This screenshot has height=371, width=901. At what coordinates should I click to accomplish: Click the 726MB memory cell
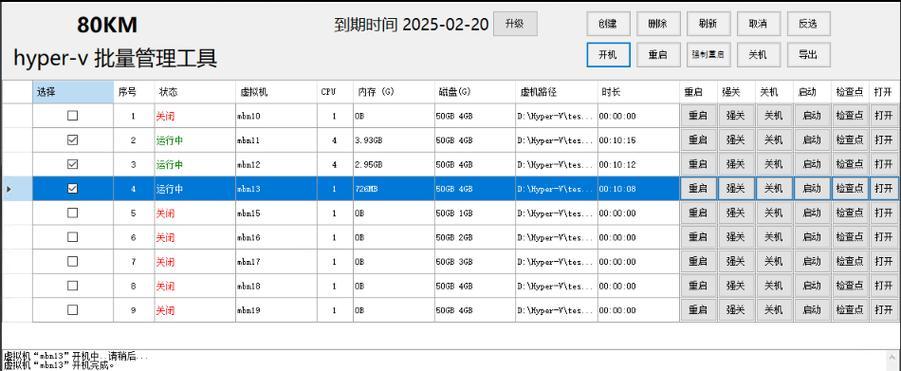393,188
